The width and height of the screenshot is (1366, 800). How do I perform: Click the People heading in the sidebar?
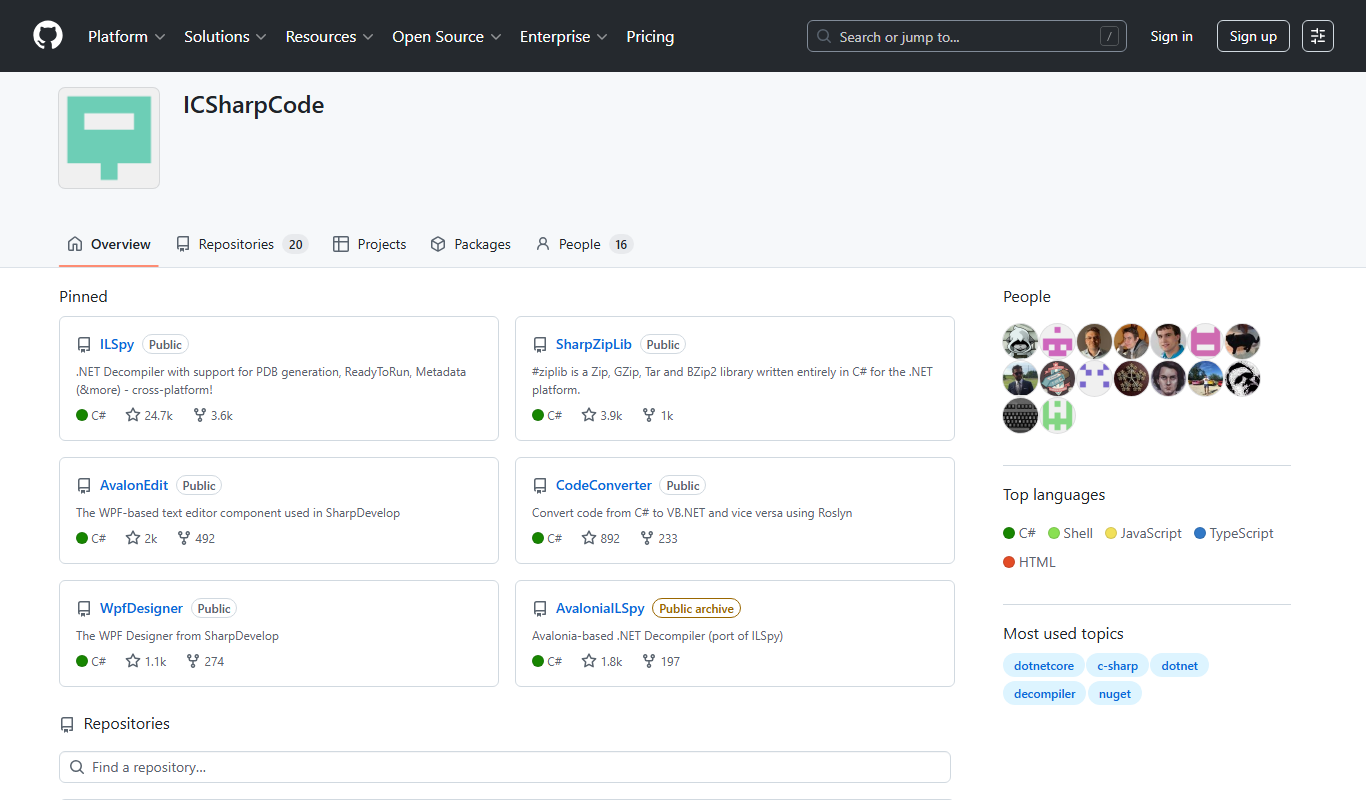(x=1027, y=296)
